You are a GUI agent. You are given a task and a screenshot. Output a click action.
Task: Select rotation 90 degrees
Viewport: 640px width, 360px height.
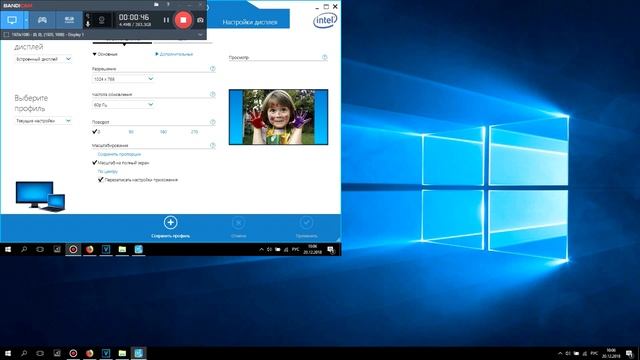point(131,132)
